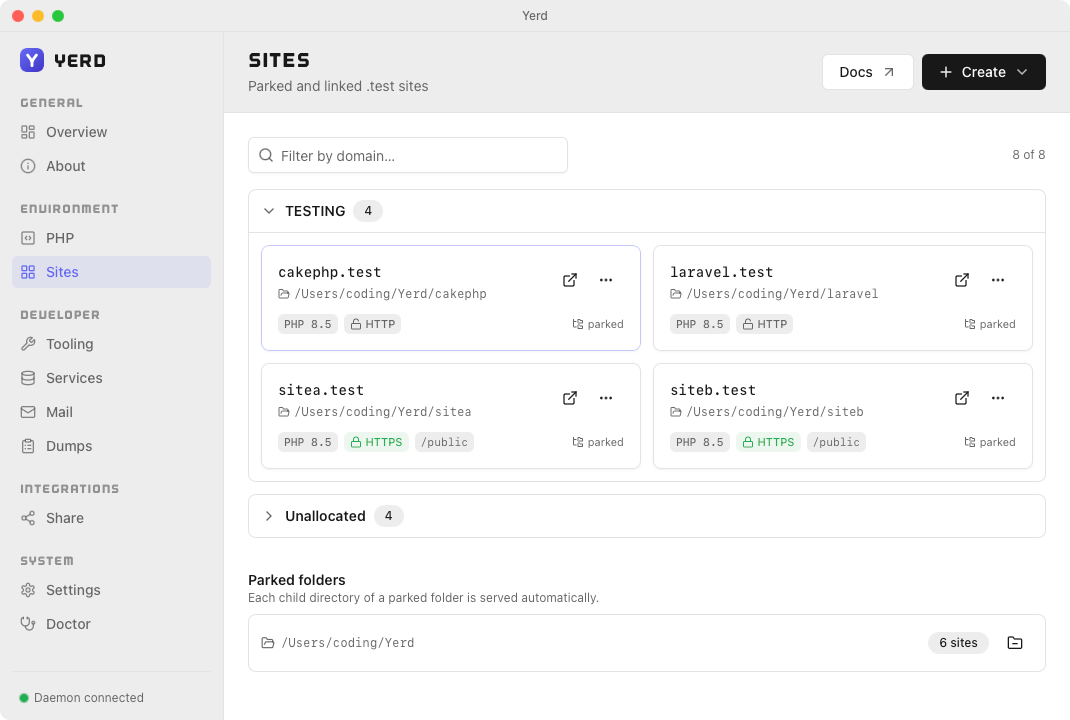Click the HTTP badge on laravel.test
Screen dimensions: 1070x720
pos(764,324)
